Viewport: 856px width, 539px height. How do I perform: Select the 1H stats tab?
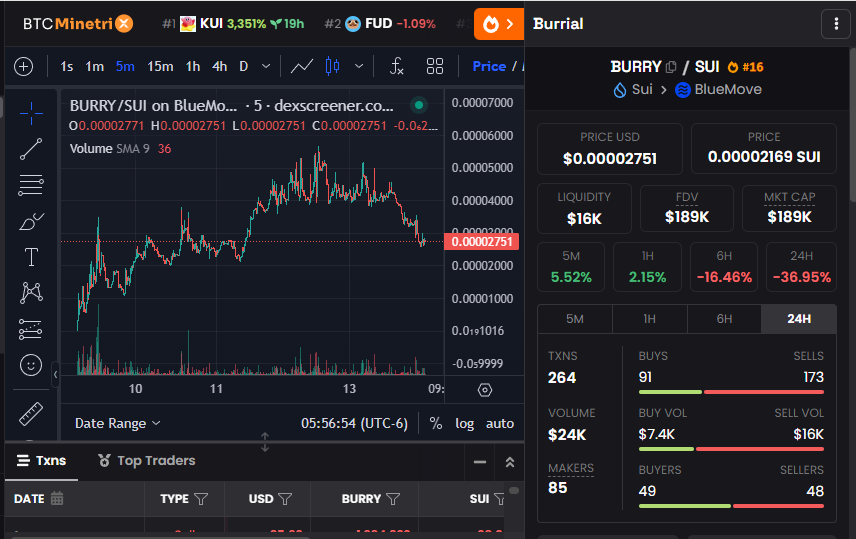point(649,319)
